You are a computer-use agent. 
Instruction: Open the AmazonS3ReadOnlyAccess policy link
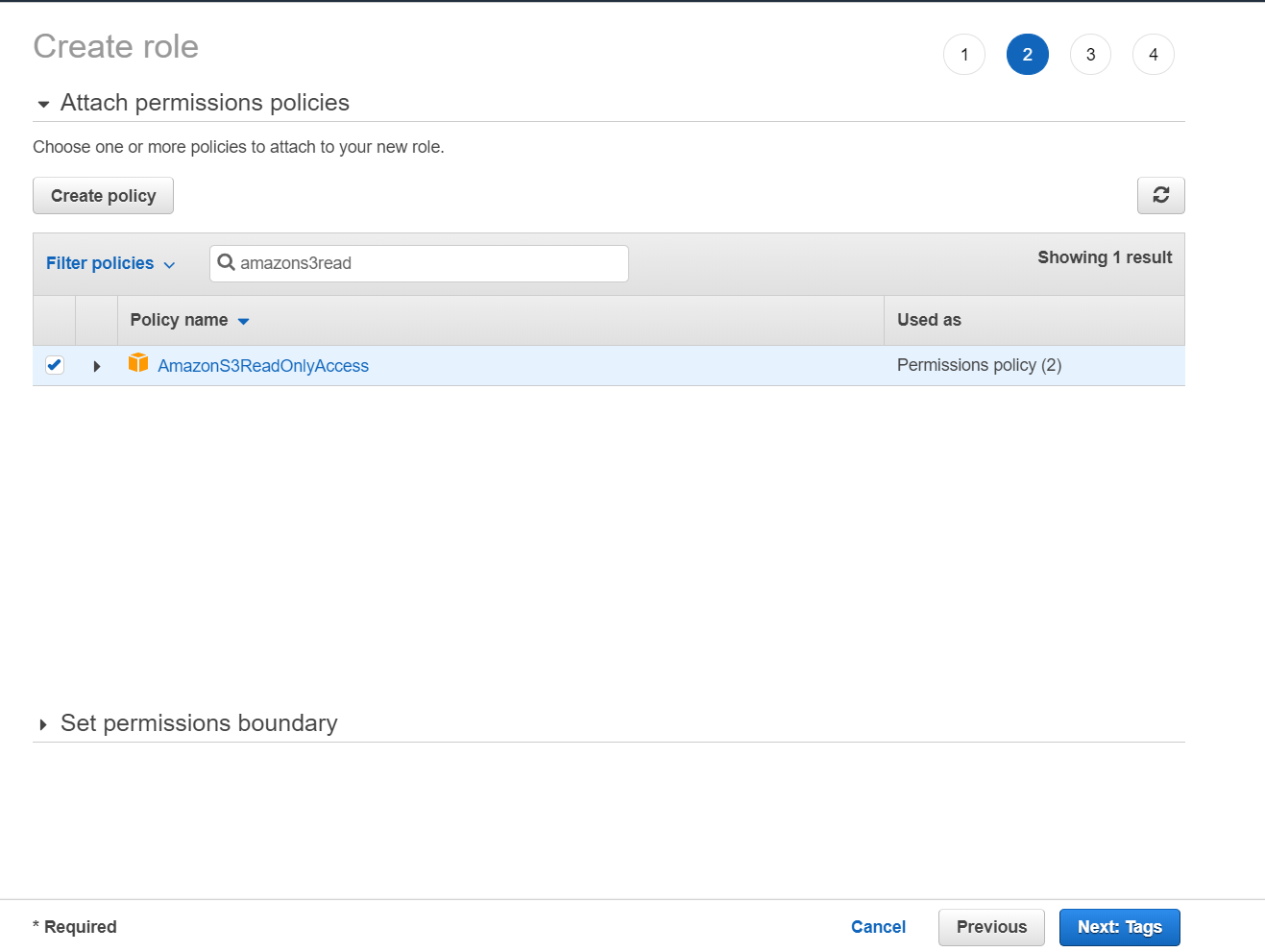[x=263, y=366]
